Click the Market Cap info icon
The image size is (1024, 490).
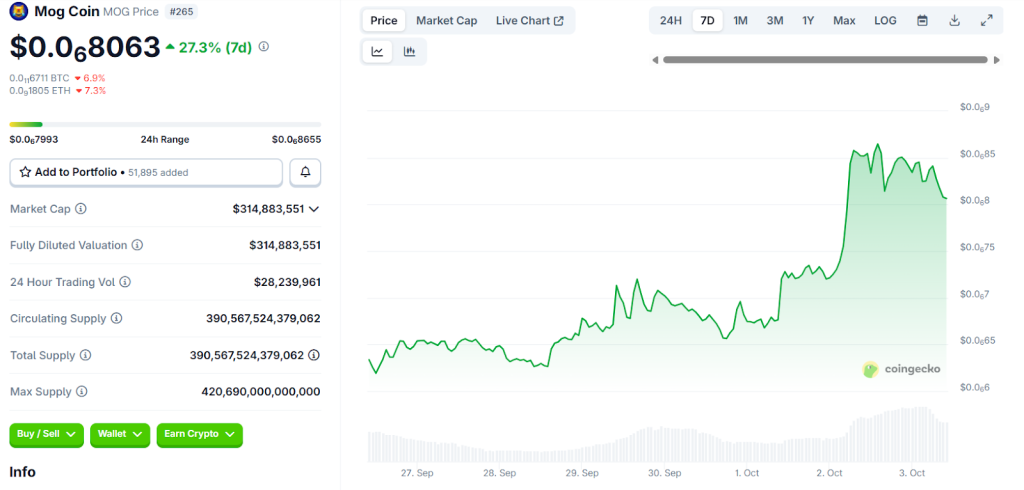click(81, 209)
